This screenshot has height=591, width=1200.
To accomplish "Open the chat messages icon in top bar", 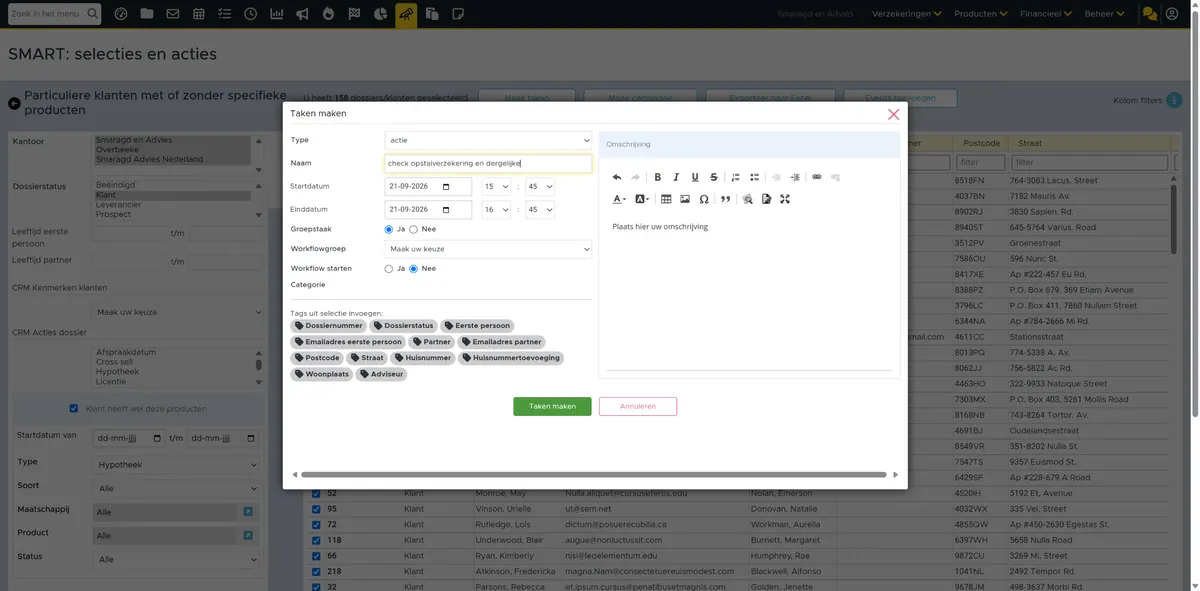I will [1150, 14].
